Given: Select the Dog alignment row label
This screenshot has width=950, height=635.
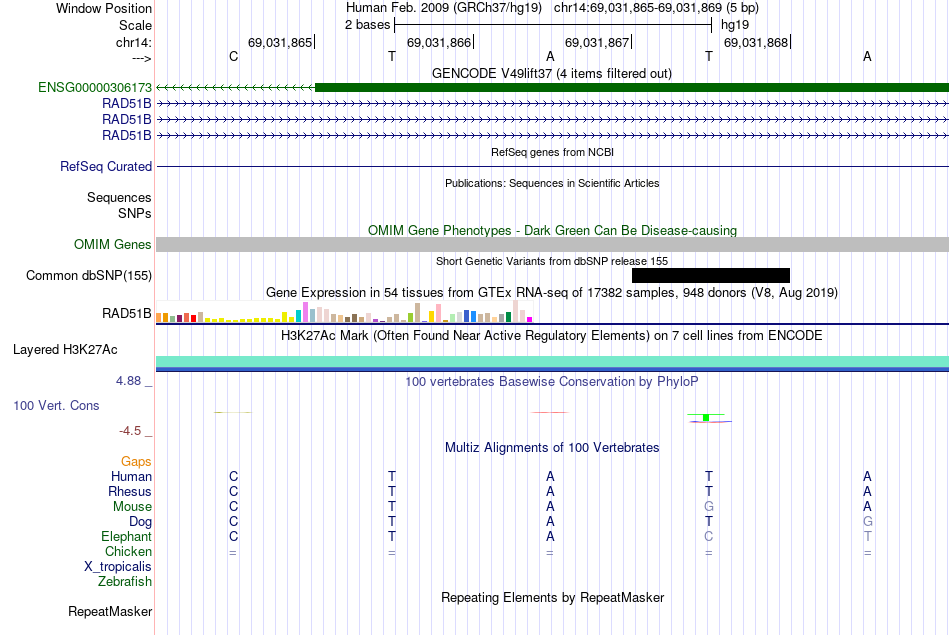Looking at the screenshot, I should click(140, 522).
